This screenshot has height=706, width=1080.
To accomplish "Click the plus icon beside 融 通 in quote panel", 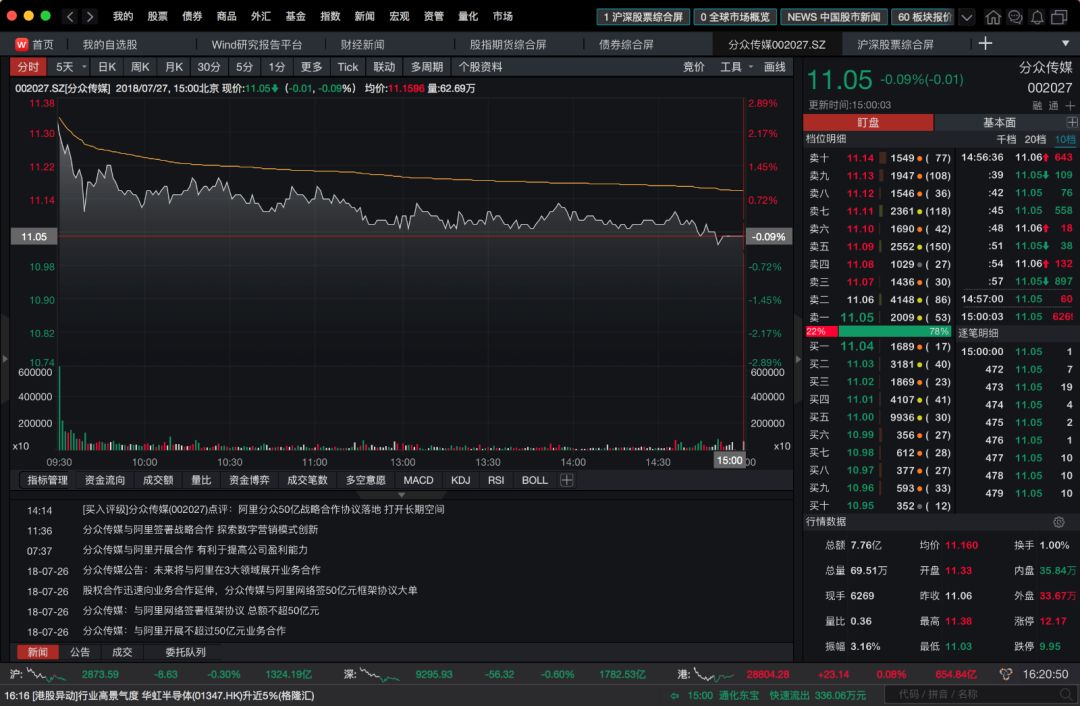I will click(1070, 104).
